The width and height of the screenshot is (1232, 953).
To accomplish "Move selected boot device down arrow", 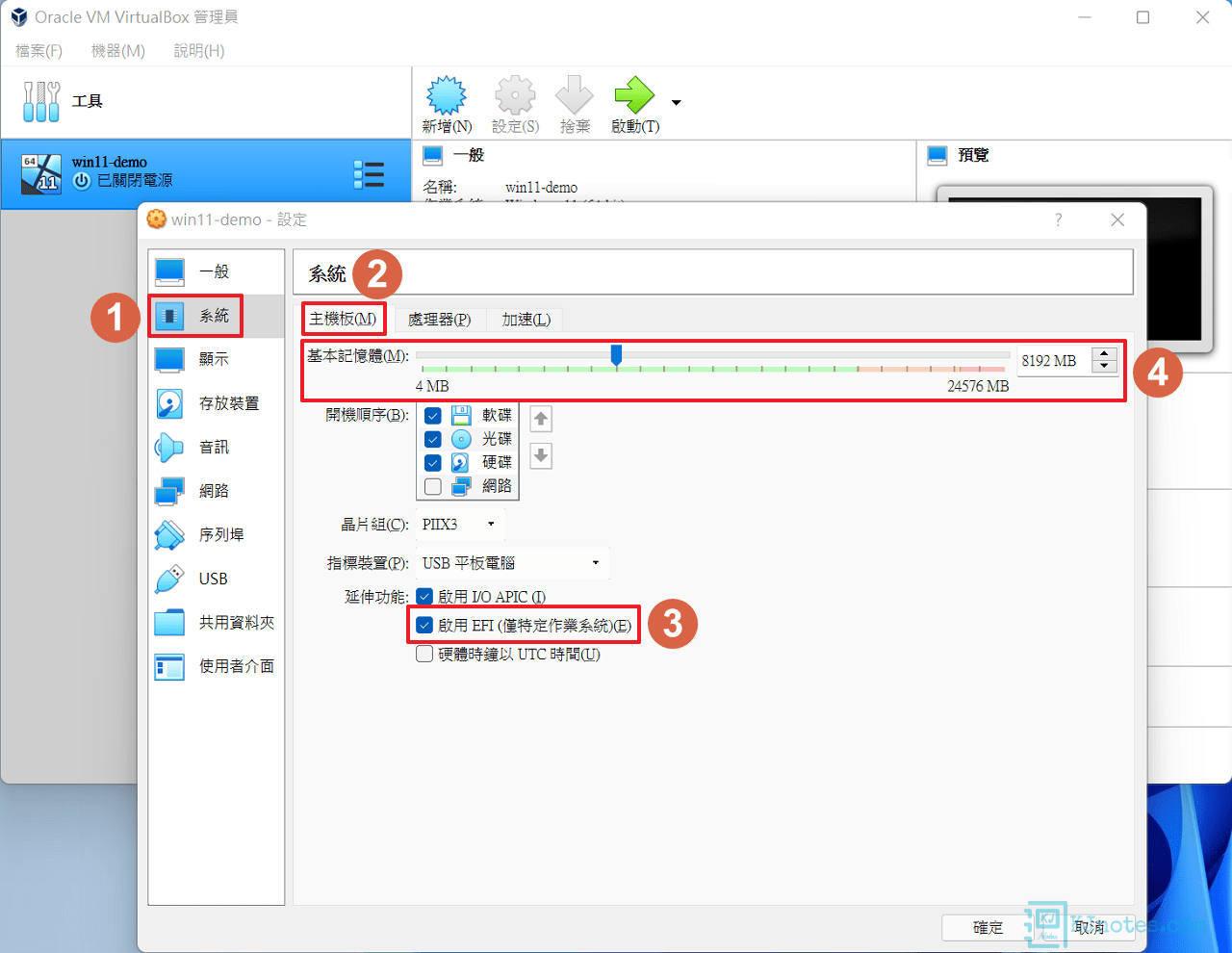I will click(x=541, y=455).
